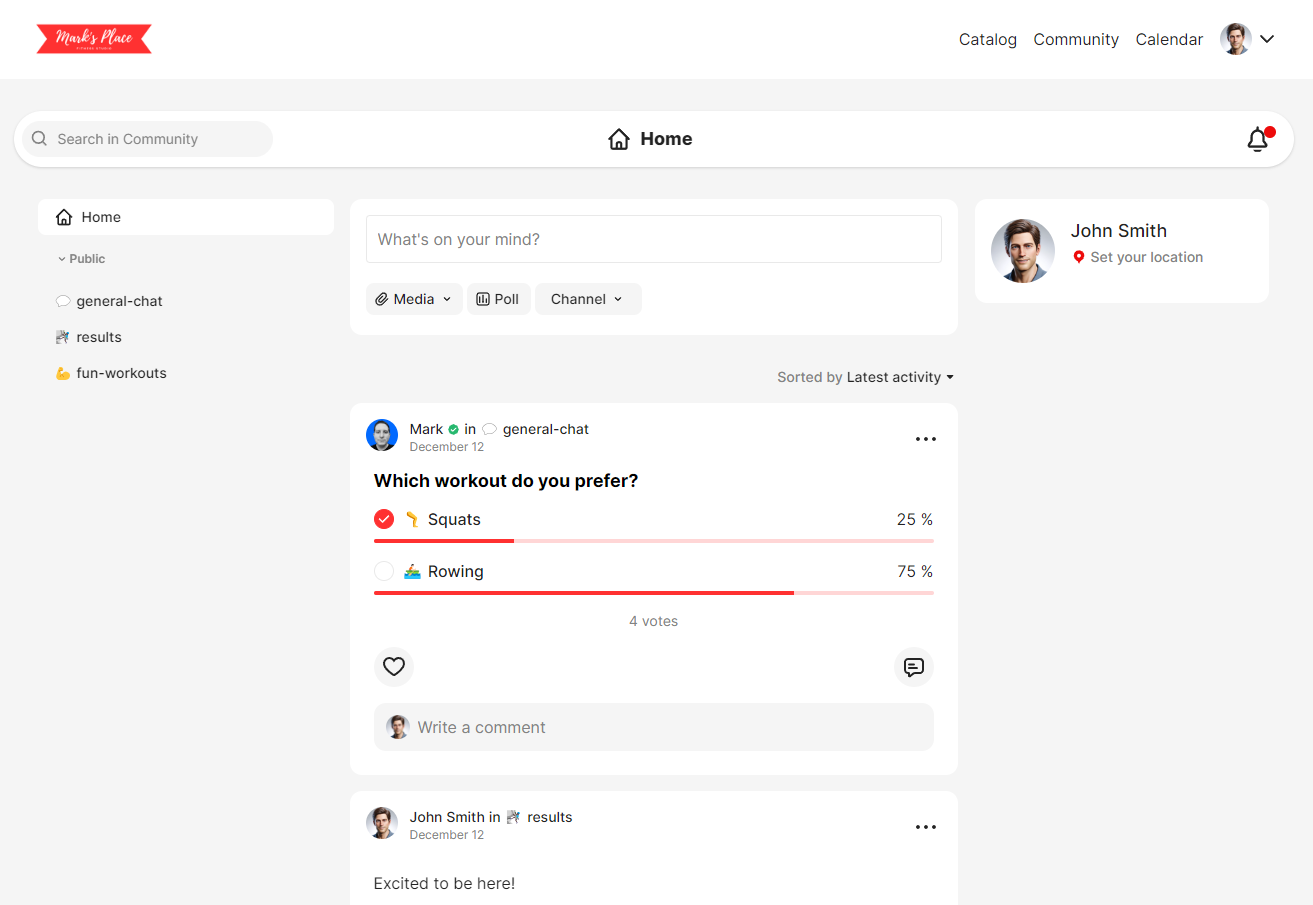Click the location pin icon
This screenshot has width=1313, height=905.
tap(1079, 257)
